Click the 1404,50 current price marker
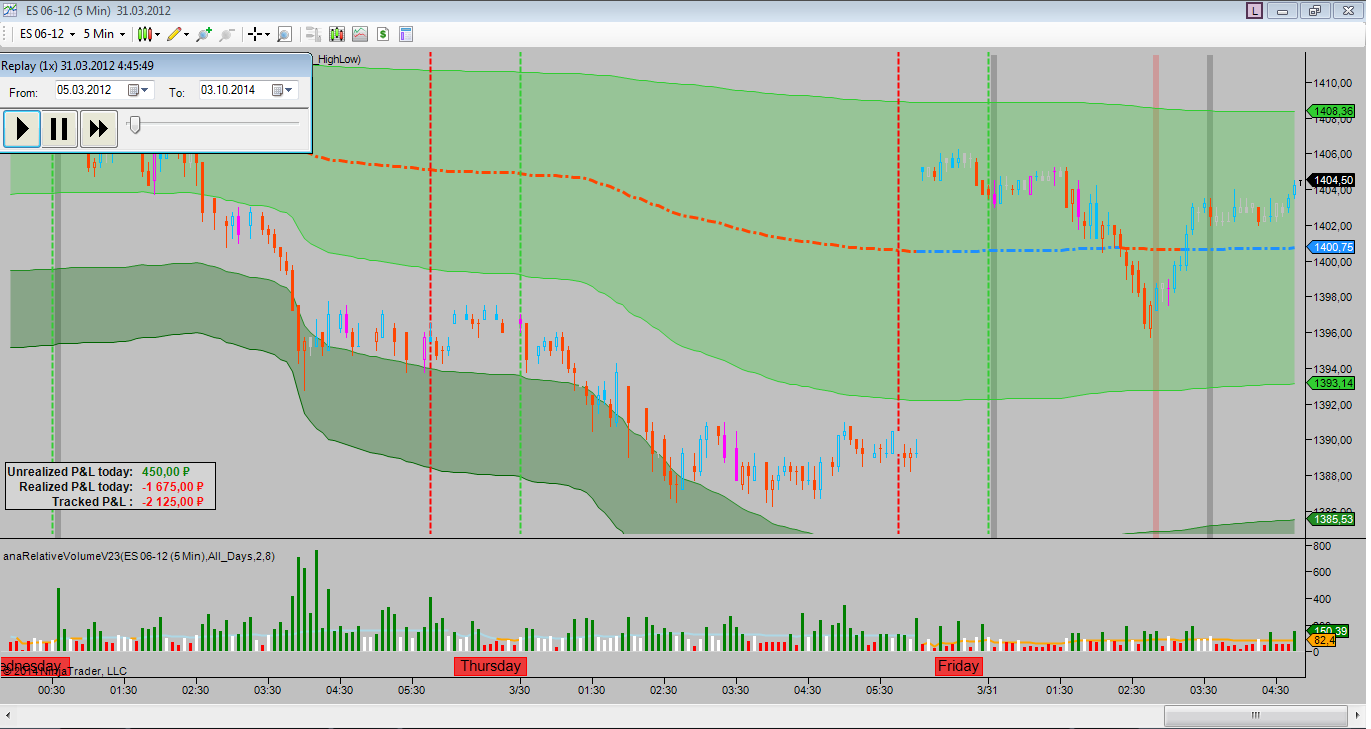Viewport: 1371px width, 729px height. pos(1333,180)
